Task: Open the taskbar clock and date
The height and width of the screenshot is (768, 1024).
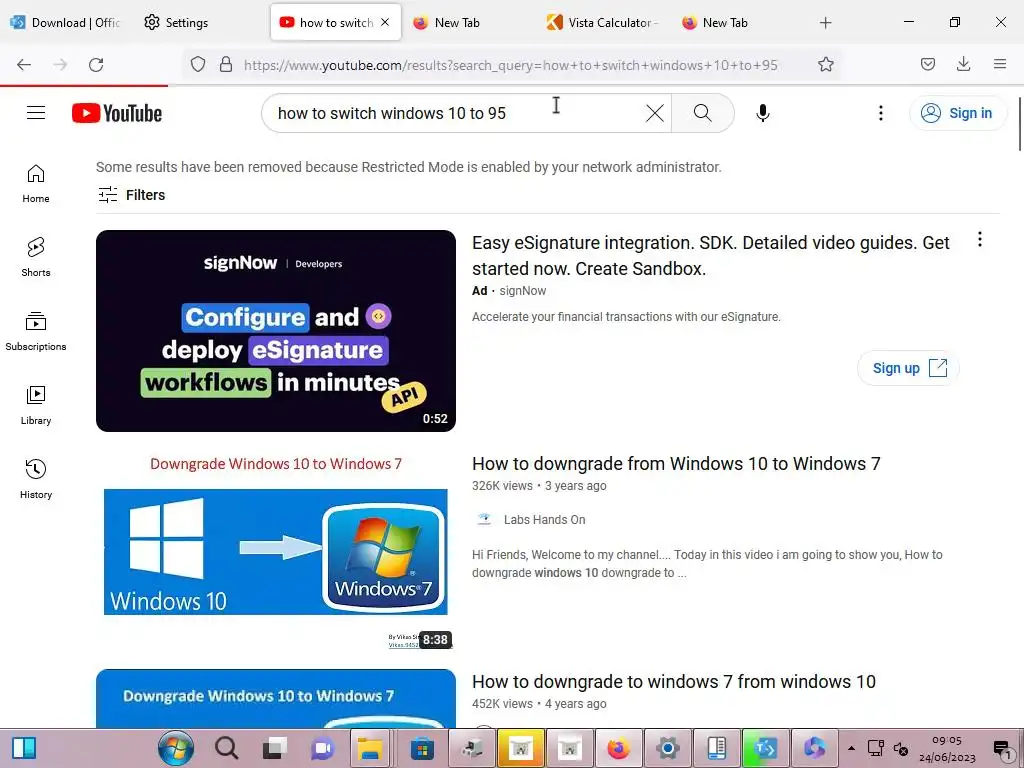Action: pyautogui.click(x=947, y=748)
